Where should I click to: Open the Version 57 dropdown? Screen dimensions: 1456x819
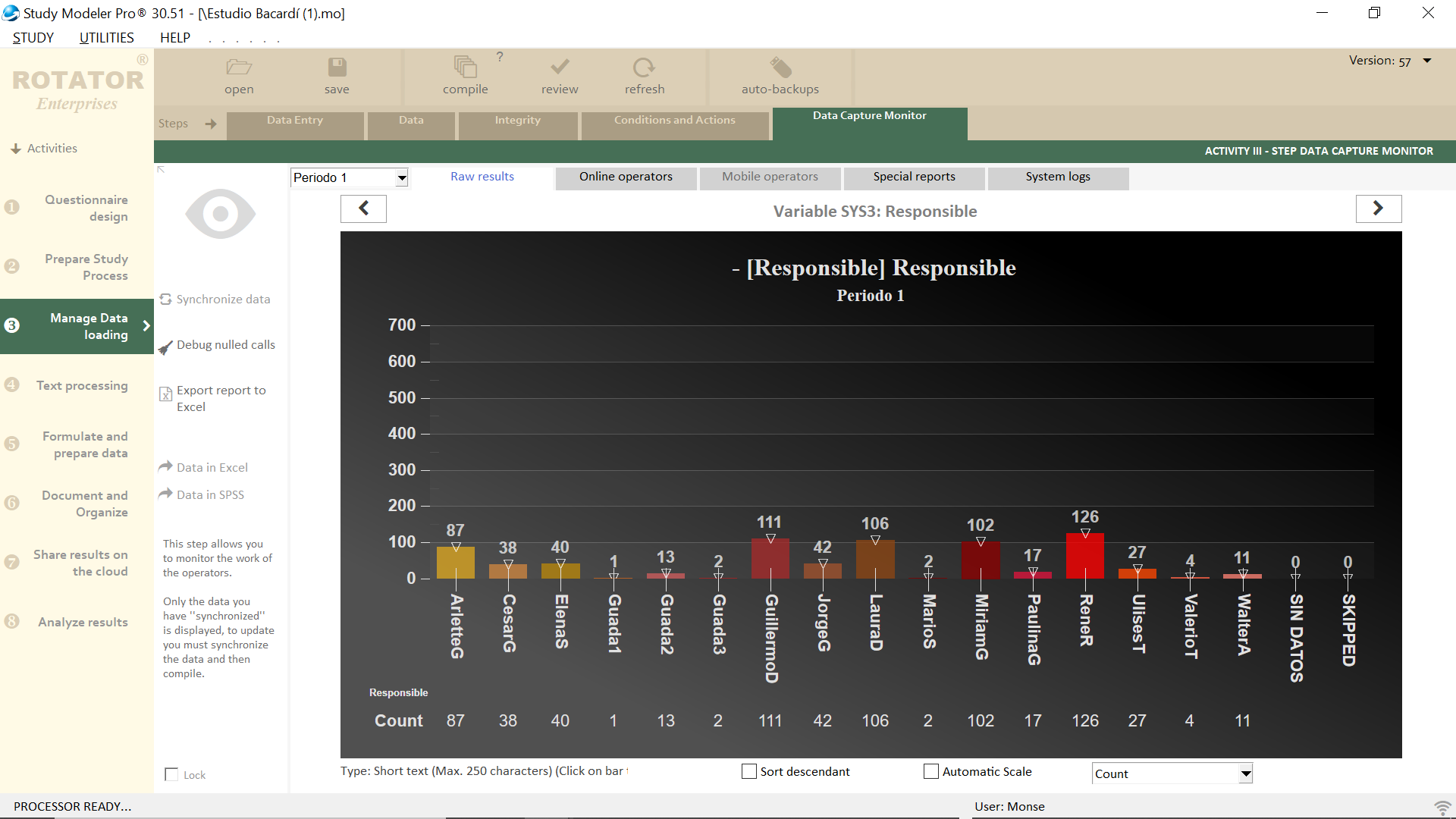pos(1428,60)
